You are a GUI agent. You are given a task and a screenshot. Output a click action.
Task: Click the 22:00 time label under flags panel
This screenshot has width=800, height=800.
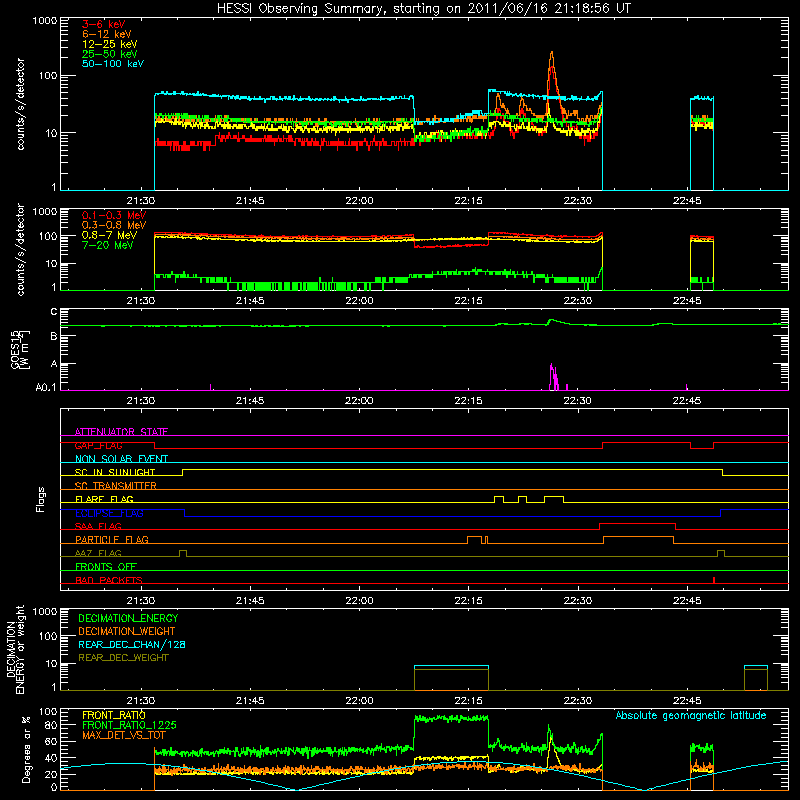359,601
